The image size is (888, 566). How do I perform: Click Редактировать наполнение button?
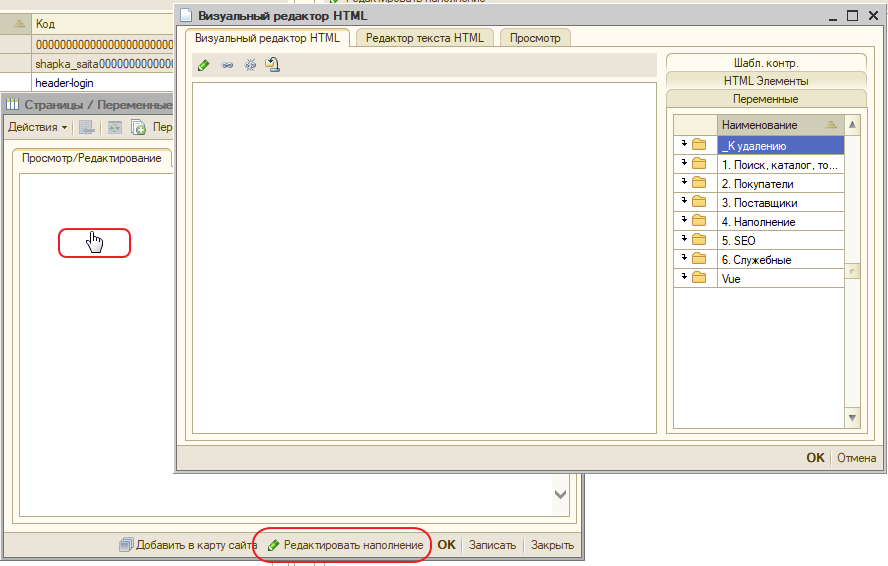tap(345, 545)
